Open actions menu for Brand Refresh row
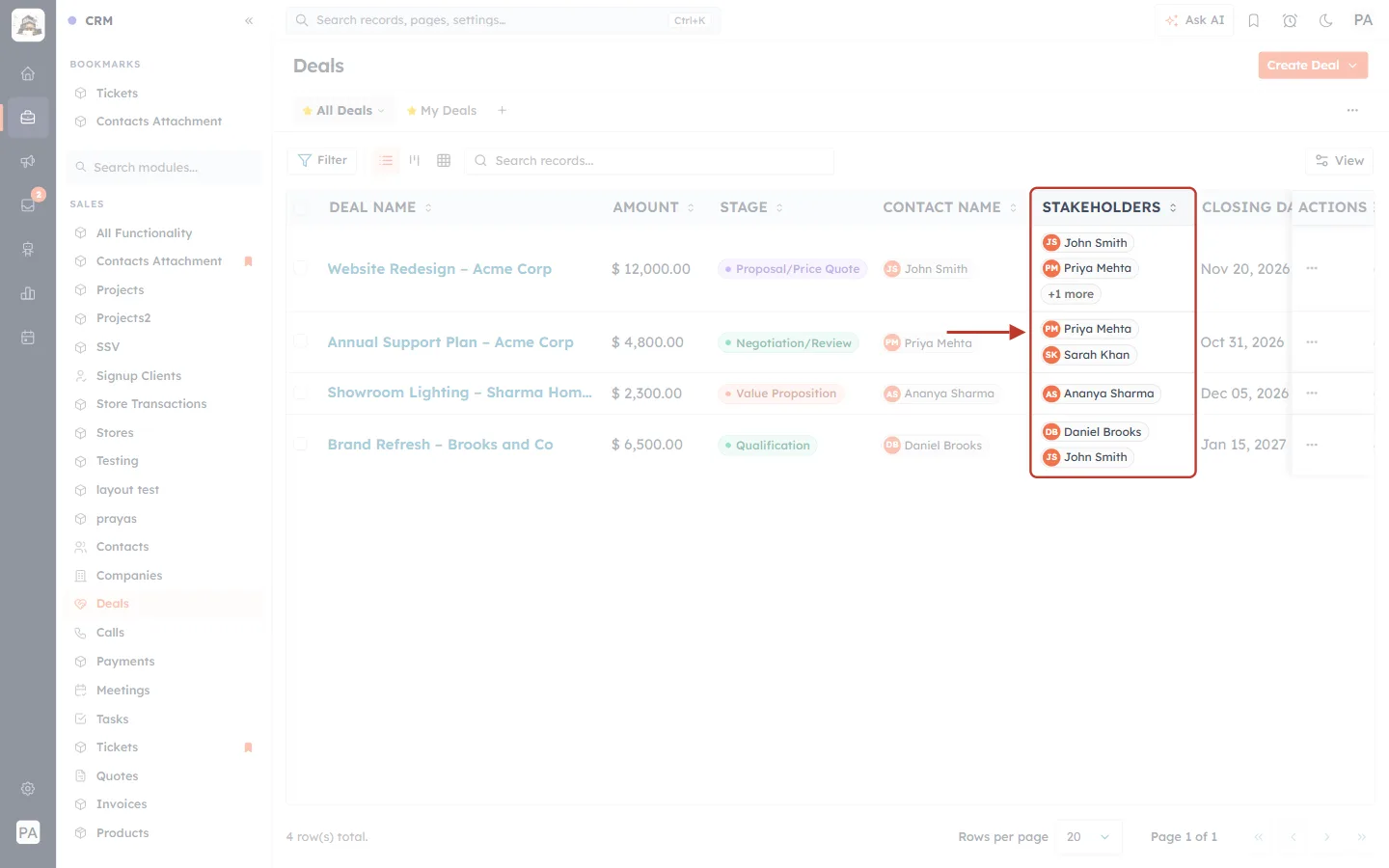The height and width of the screenshot is (868, 1389). click(1312, 445)
